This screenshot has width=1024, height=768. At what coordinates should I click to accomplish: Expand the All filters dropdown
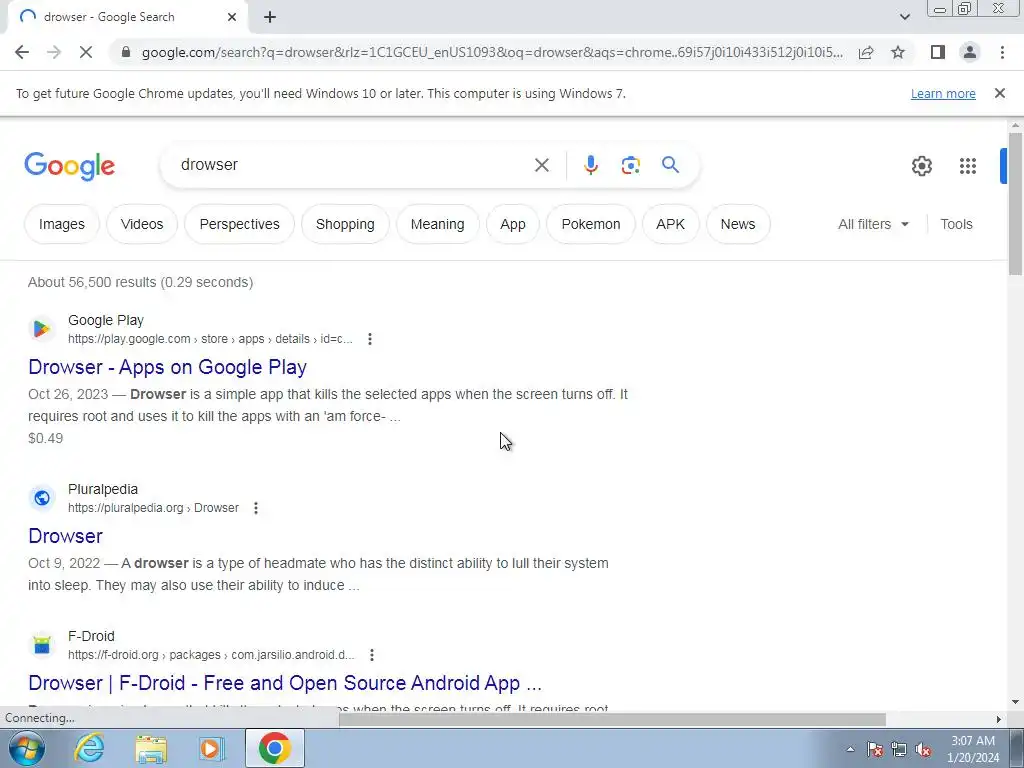pyautogui.click(x=873, y=224)
